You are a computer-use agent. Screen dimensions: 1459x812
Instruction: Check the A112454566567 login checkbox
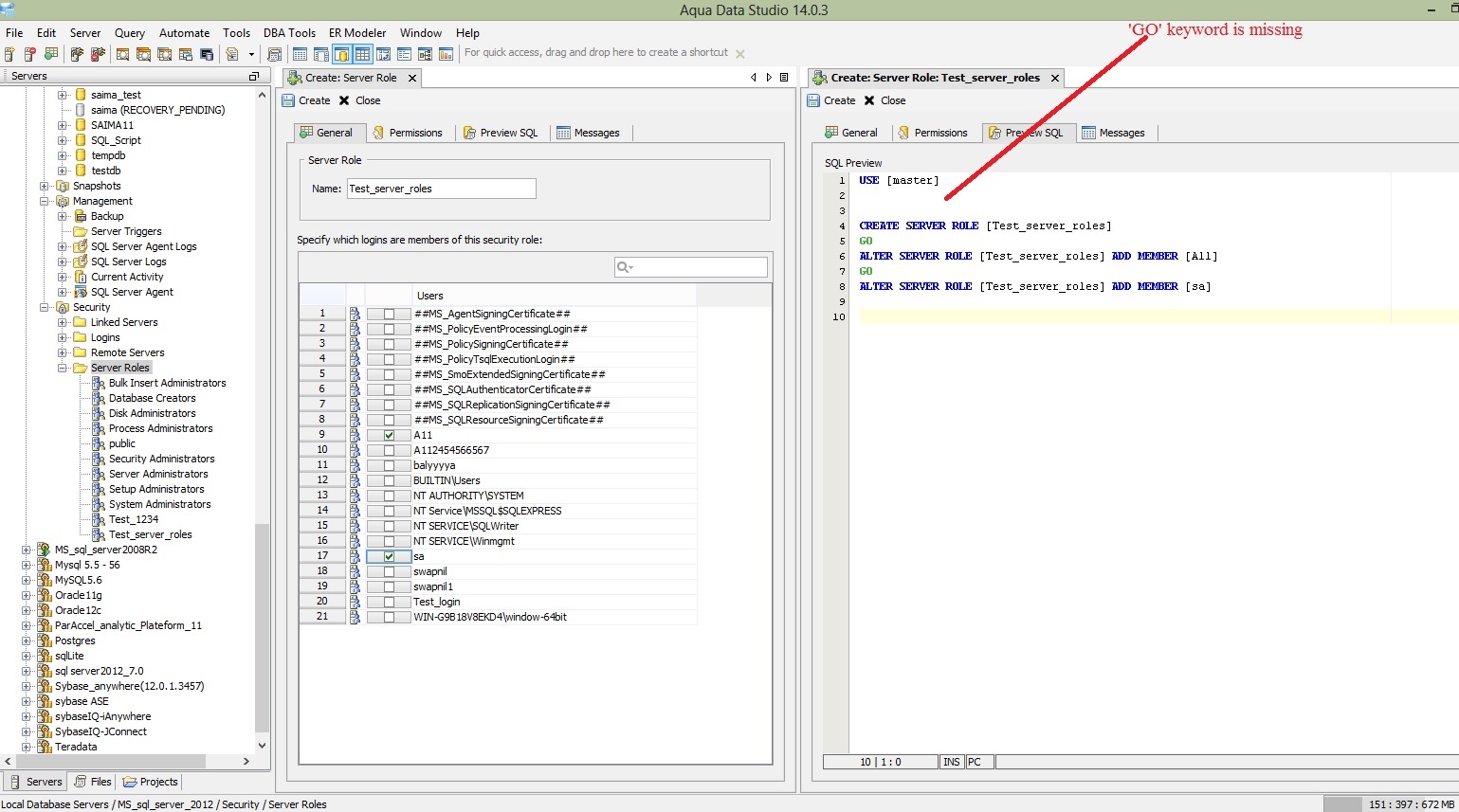point(389,450)
